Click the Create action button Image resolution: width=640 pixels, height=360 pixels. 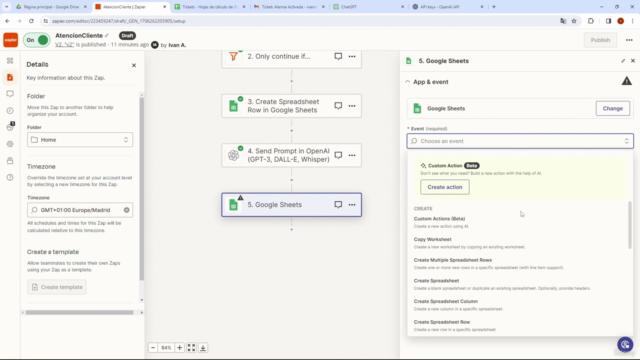click(444, 187)
